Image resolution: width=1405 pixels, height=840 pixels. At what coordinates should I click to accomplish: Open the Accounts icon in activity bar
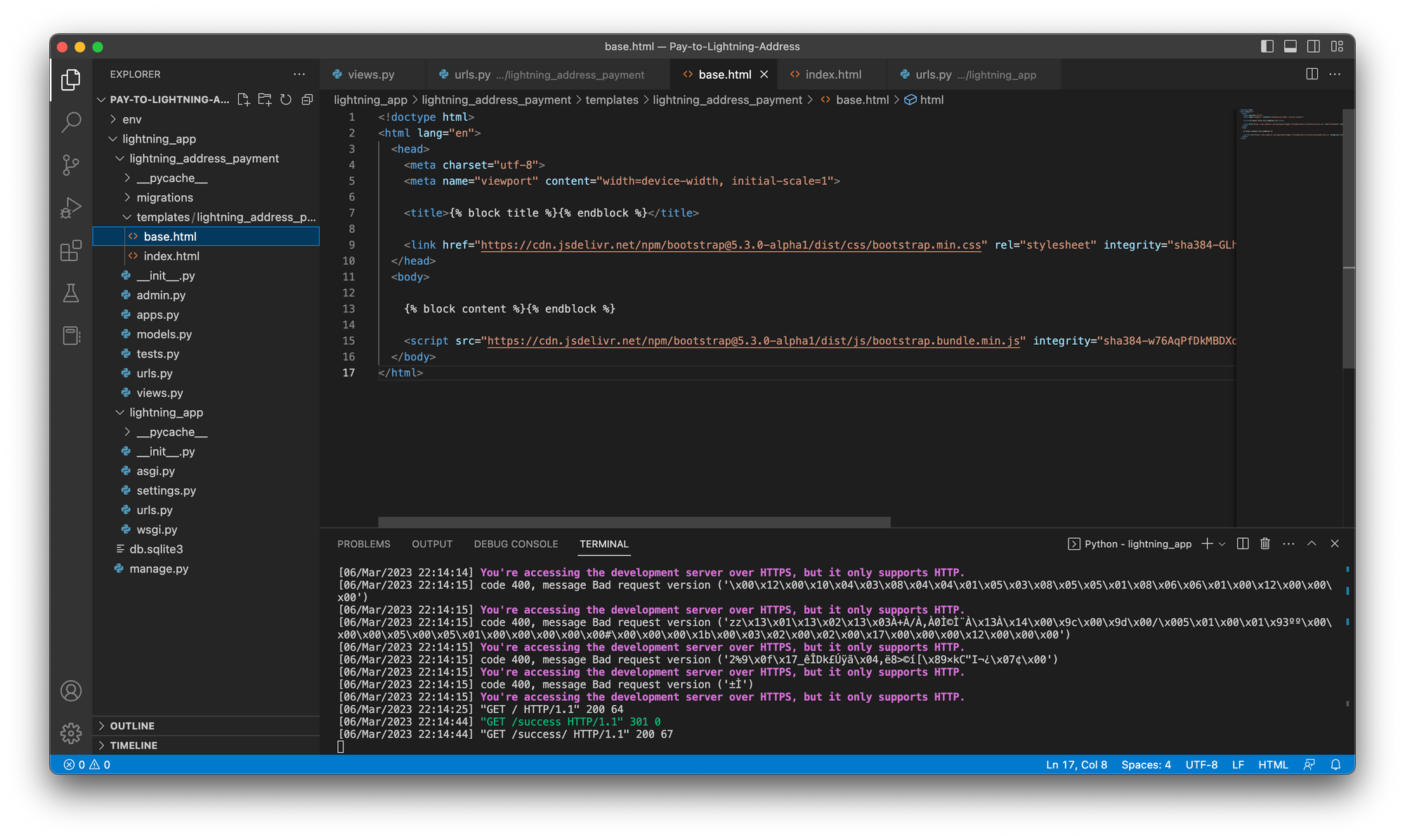click(71, 691)
